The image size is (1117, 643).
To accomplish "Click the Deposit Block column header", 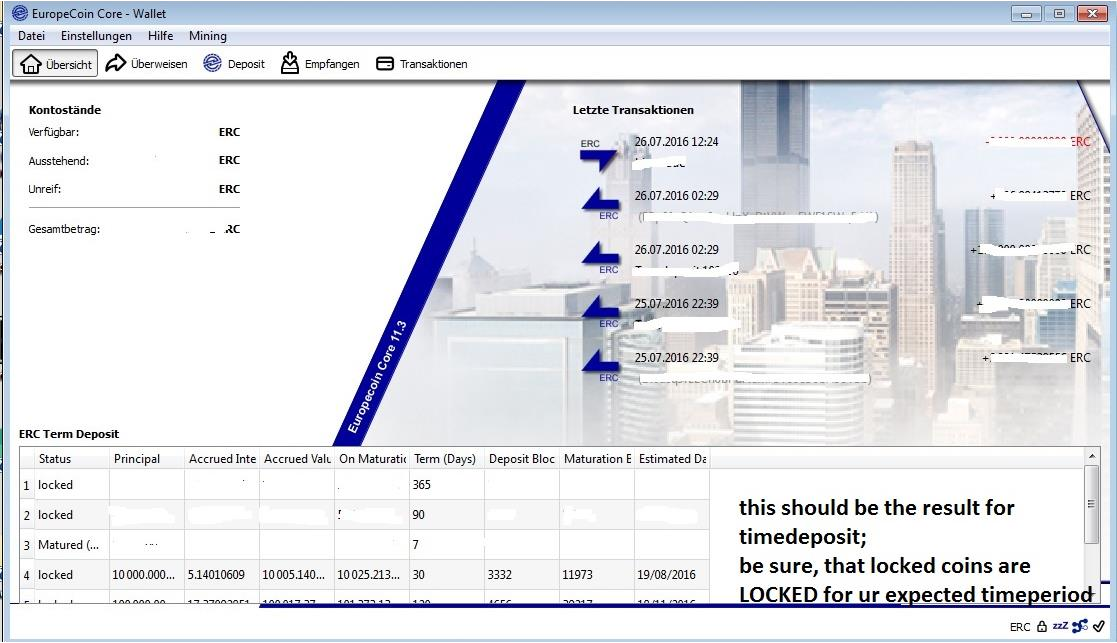I will click(x=522, y=459).
